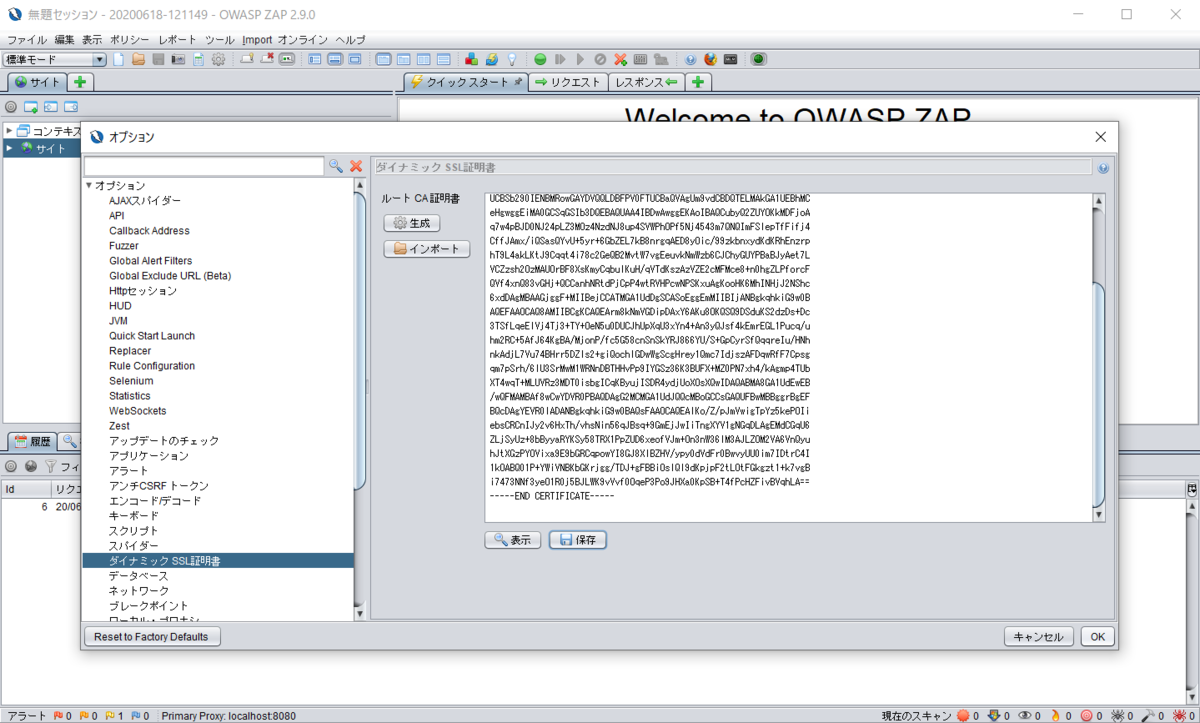Viewport: 1200px width, 723px height.
Task: Select Global Alert Filters option
Action: pyautogui.click(x=151, y=261)
